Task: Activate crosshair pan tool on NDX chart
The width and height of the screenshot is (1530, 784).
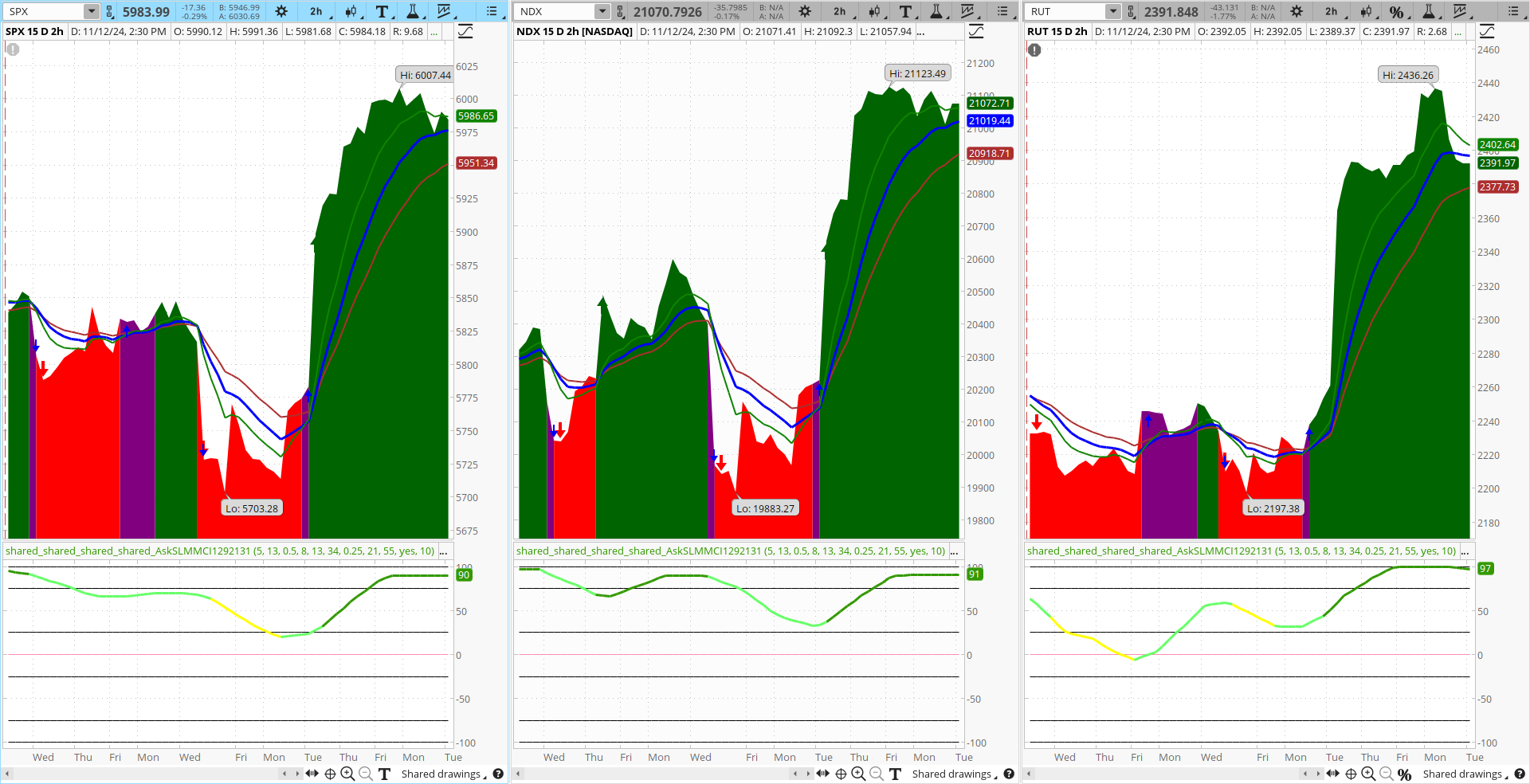Action: pos(841,774)
